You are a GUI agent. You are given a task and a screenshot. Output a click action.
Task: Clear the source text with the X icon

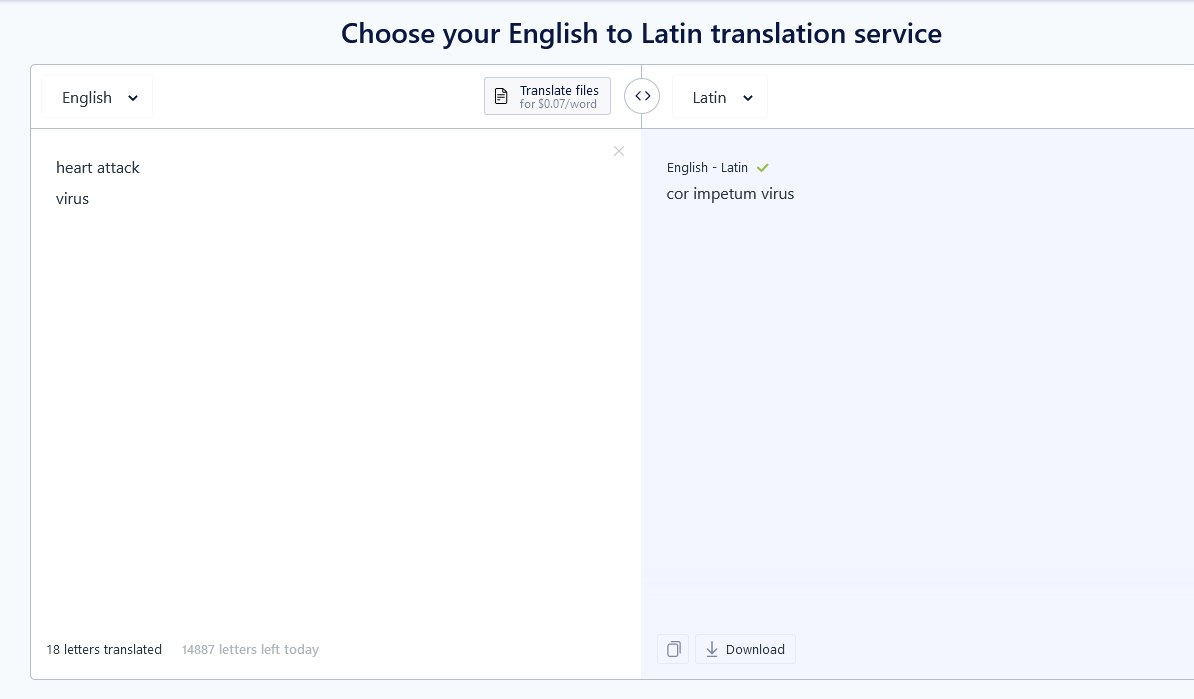[x=618, y=151]
